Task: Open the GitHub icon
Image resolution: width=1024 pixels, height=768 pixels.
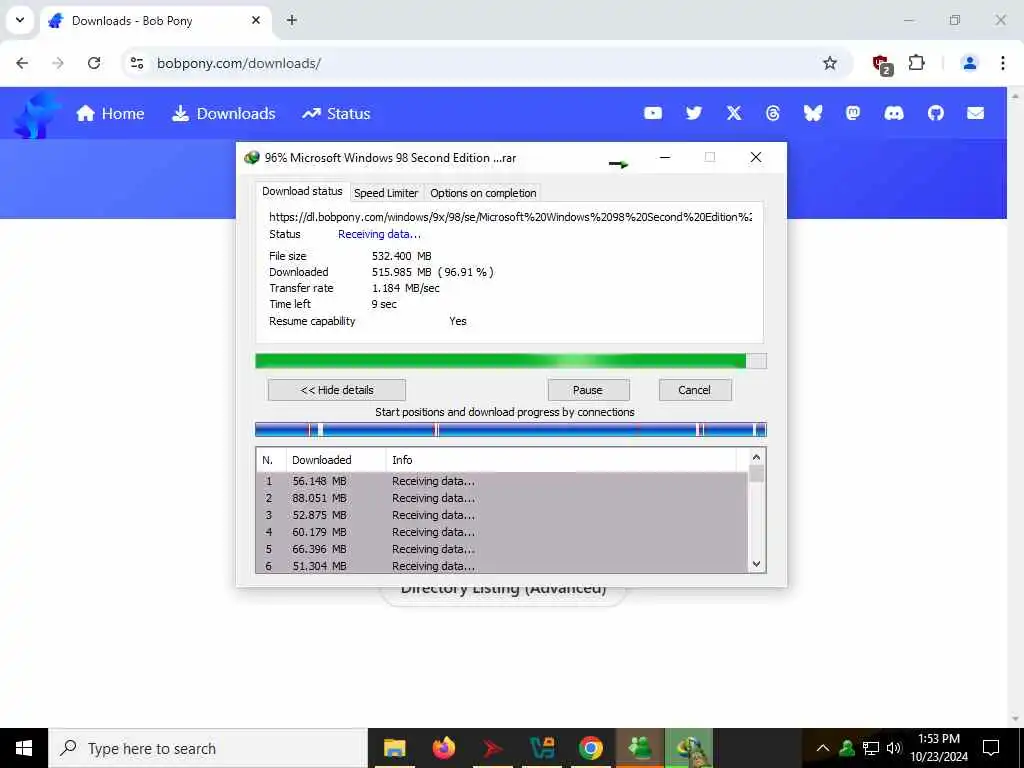Action: (936, 113)
